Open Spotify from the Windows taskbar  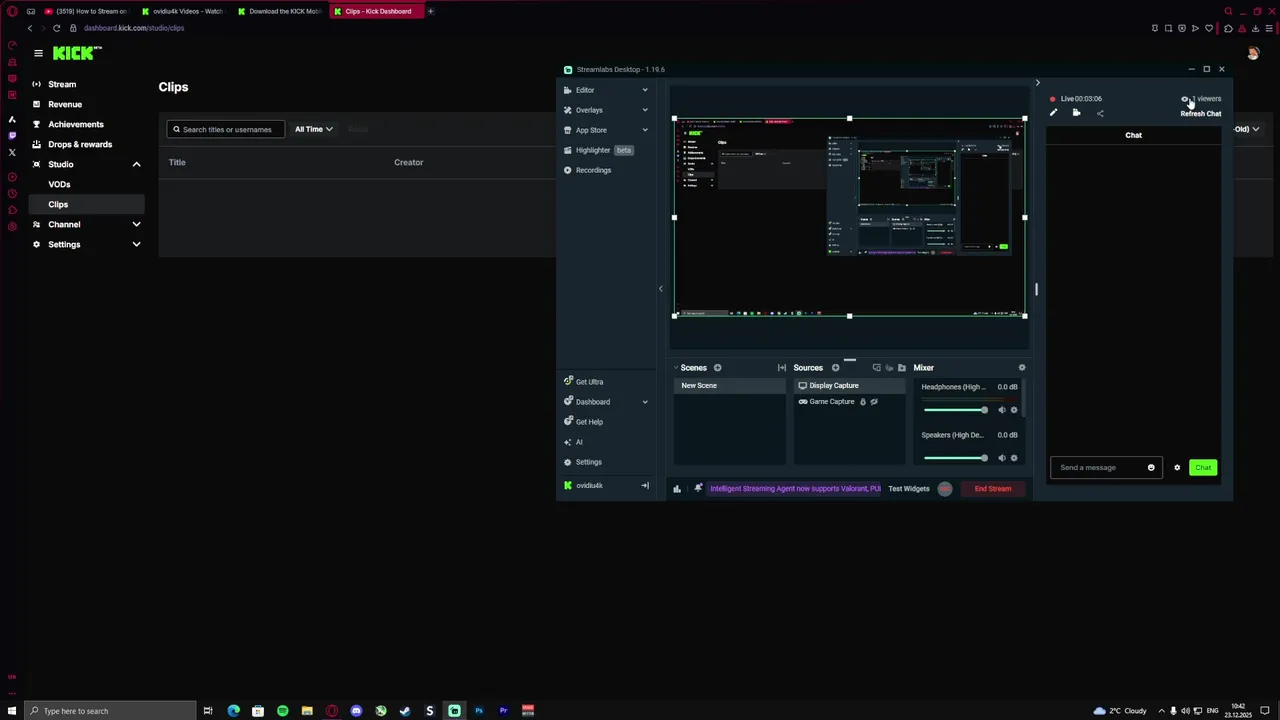click(x=283, y=711)
